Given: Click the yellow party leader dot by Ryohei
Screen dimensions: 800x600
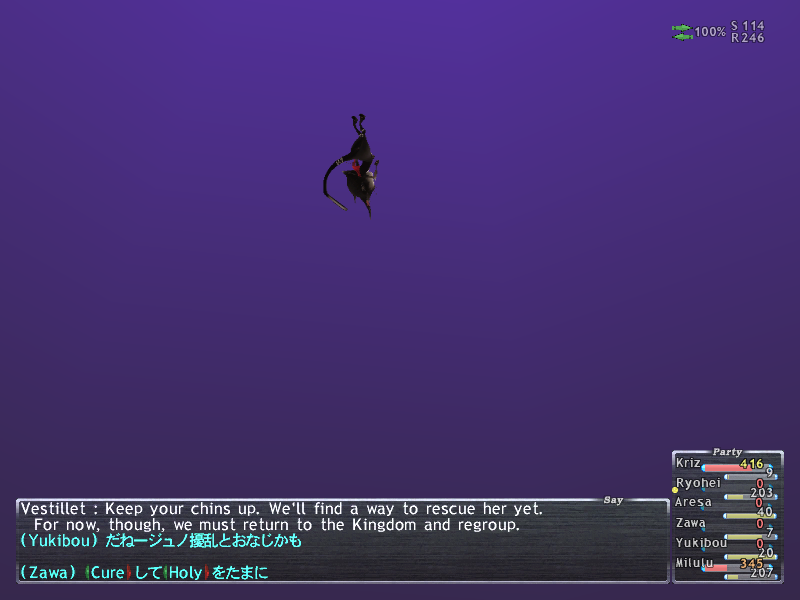Looking at the screenshot, I should pyautogui.click(x=675, y=490).
